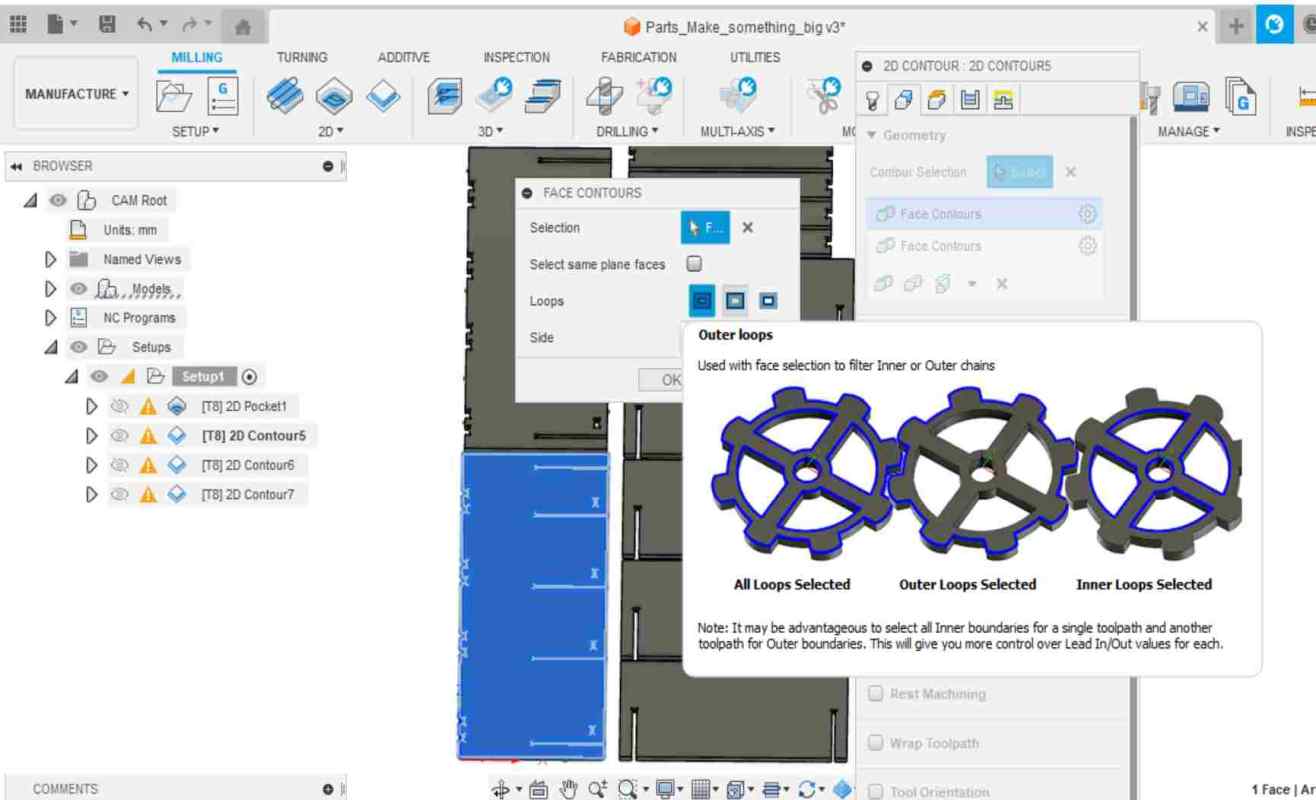The width and height of the screenshot is (1316, 800).
Task: Toggle visibility of CAM Root
Action: click(58, 200)
